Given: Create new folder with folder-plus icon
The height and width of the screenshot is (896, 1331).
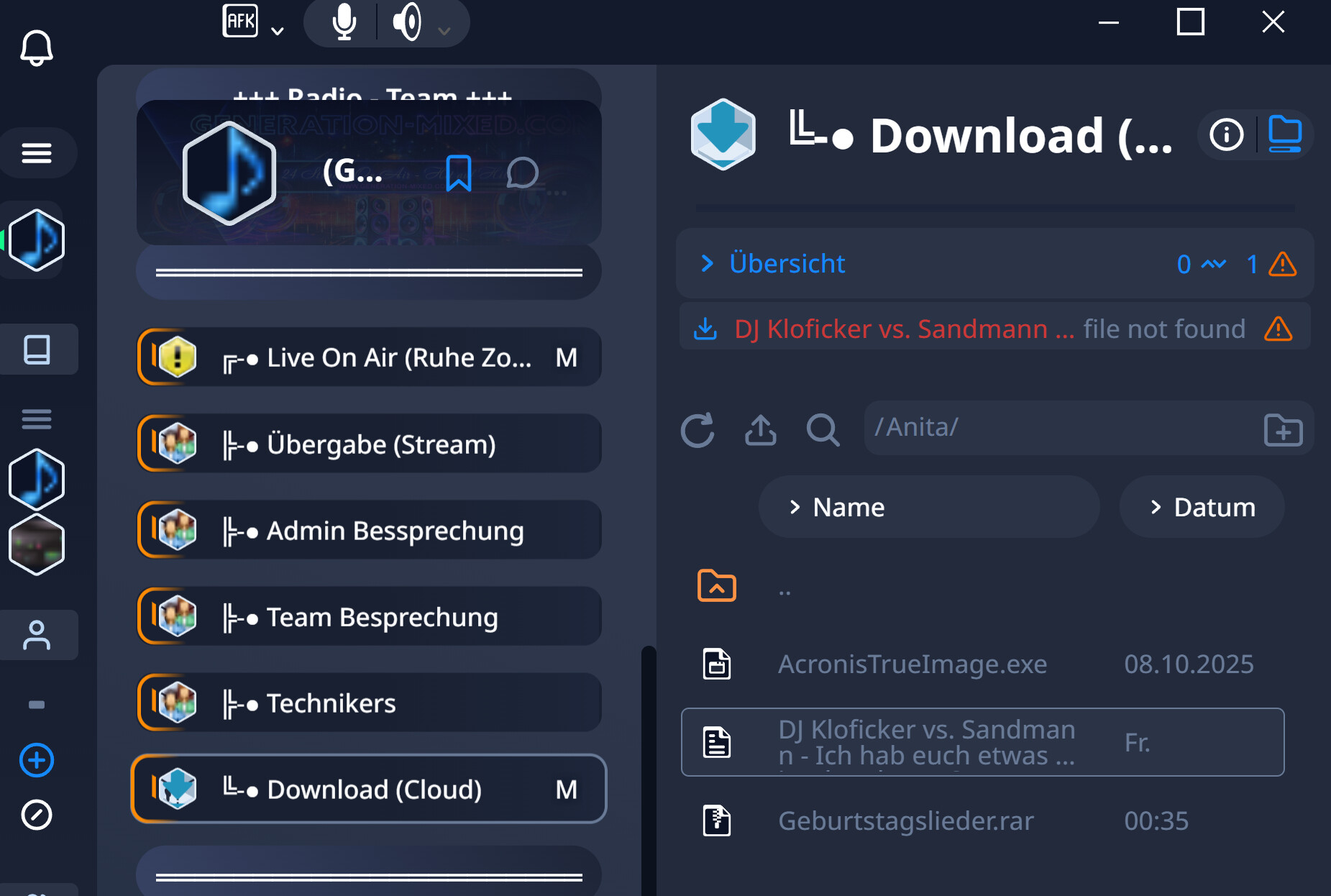Looking at the screenshot, I should 1283,430.
